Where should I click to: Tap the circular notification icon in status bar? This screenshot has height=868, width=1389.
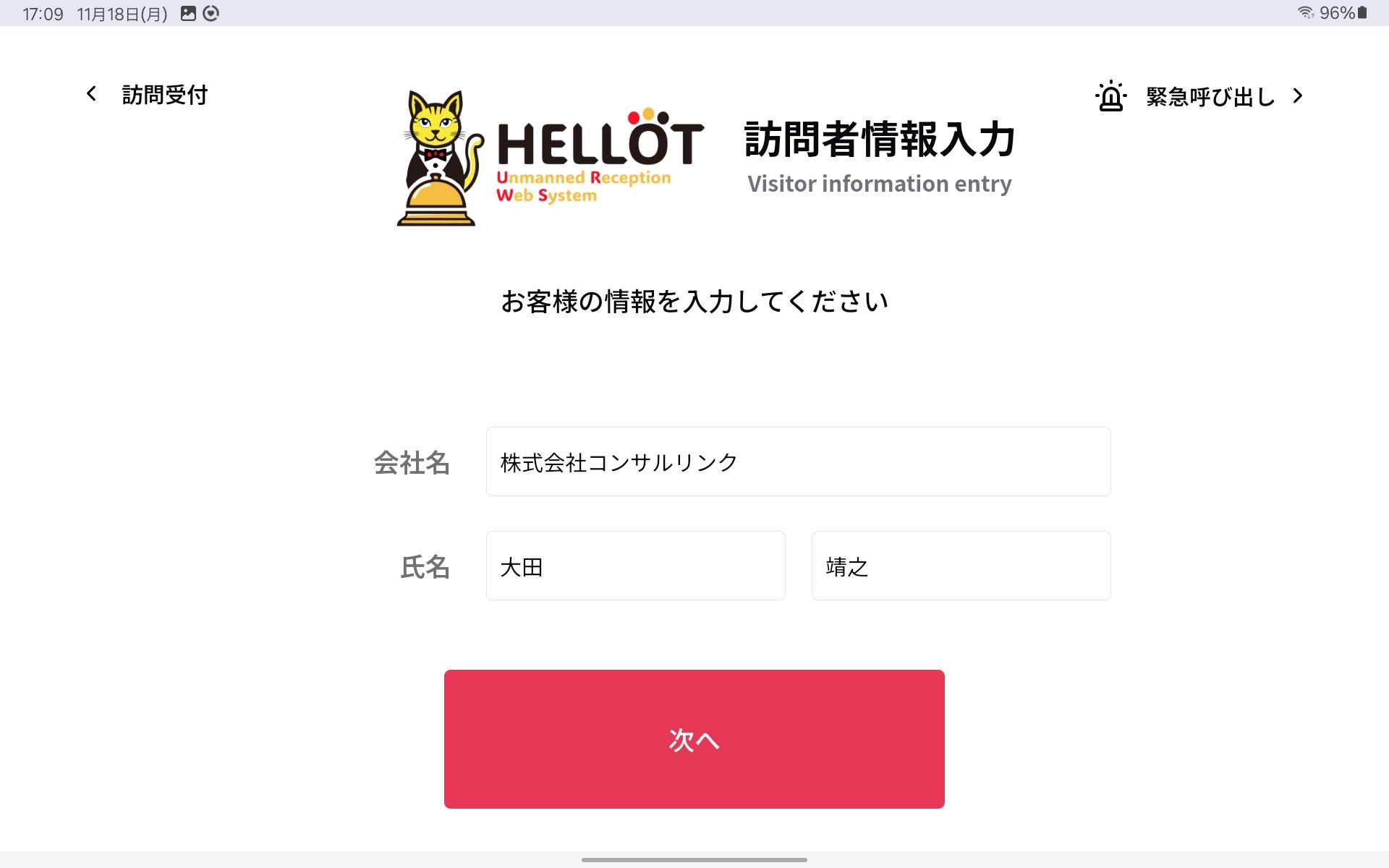(211, 13)
